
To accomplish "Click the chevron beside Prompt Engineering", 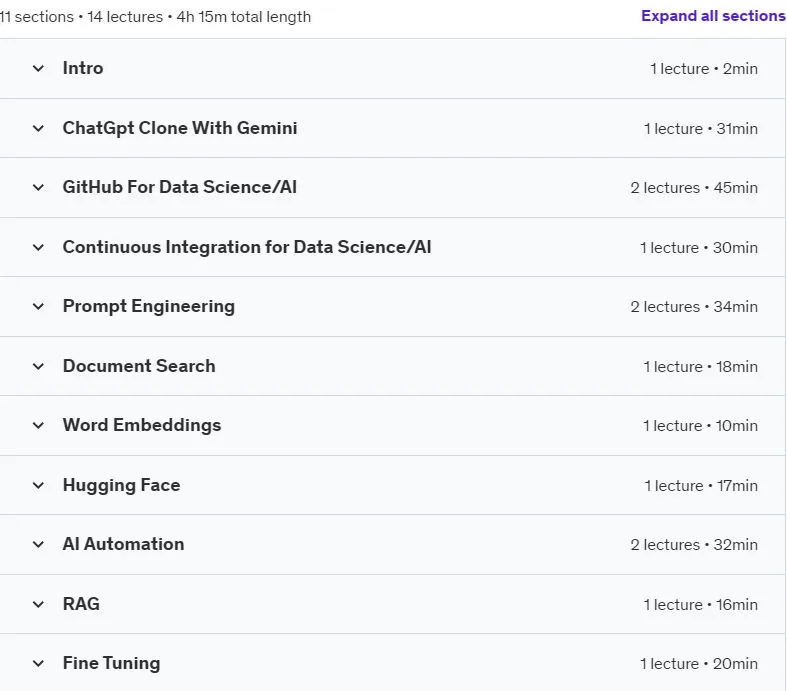I will tap(38, 307).
